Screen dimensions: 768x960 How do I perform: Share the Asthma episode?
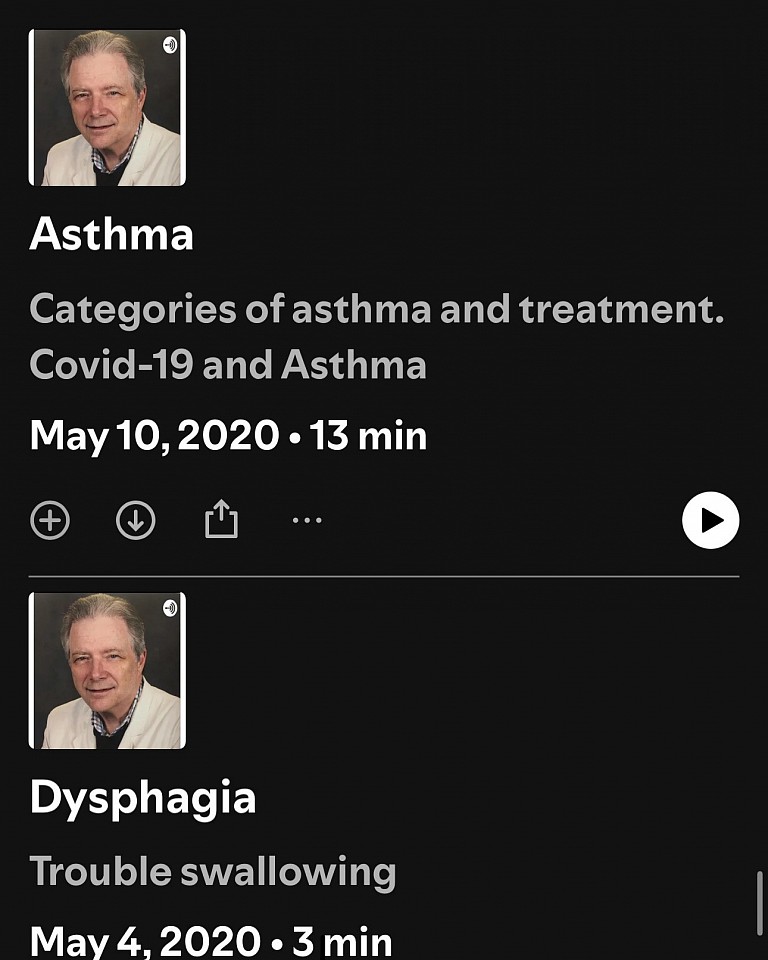221,520
